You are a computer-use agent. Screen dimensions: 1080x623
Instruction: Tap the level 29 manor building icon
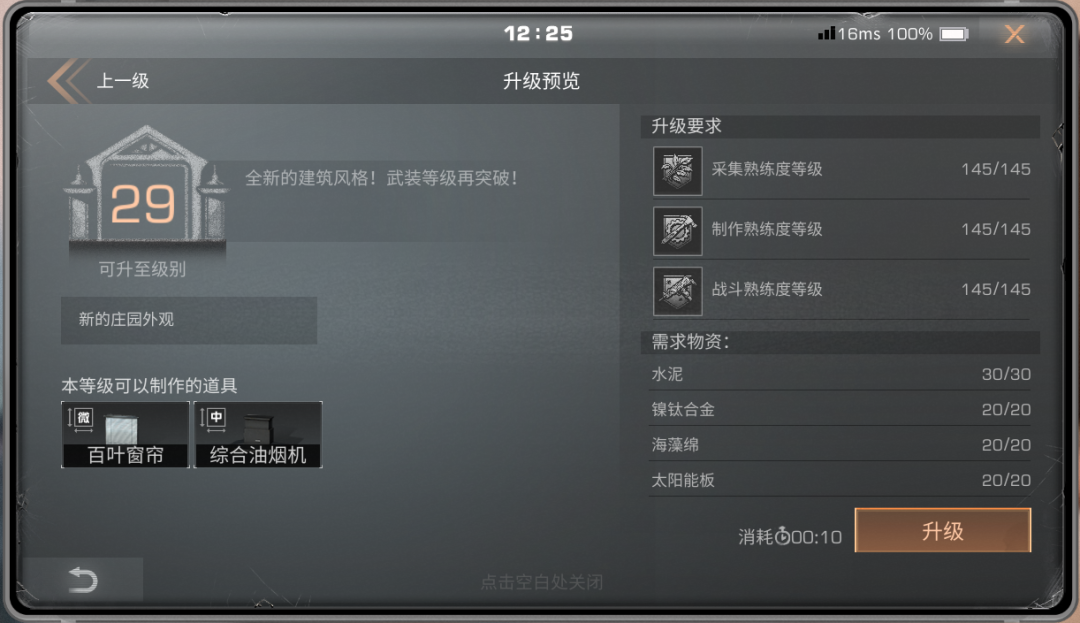click(145, 186)
